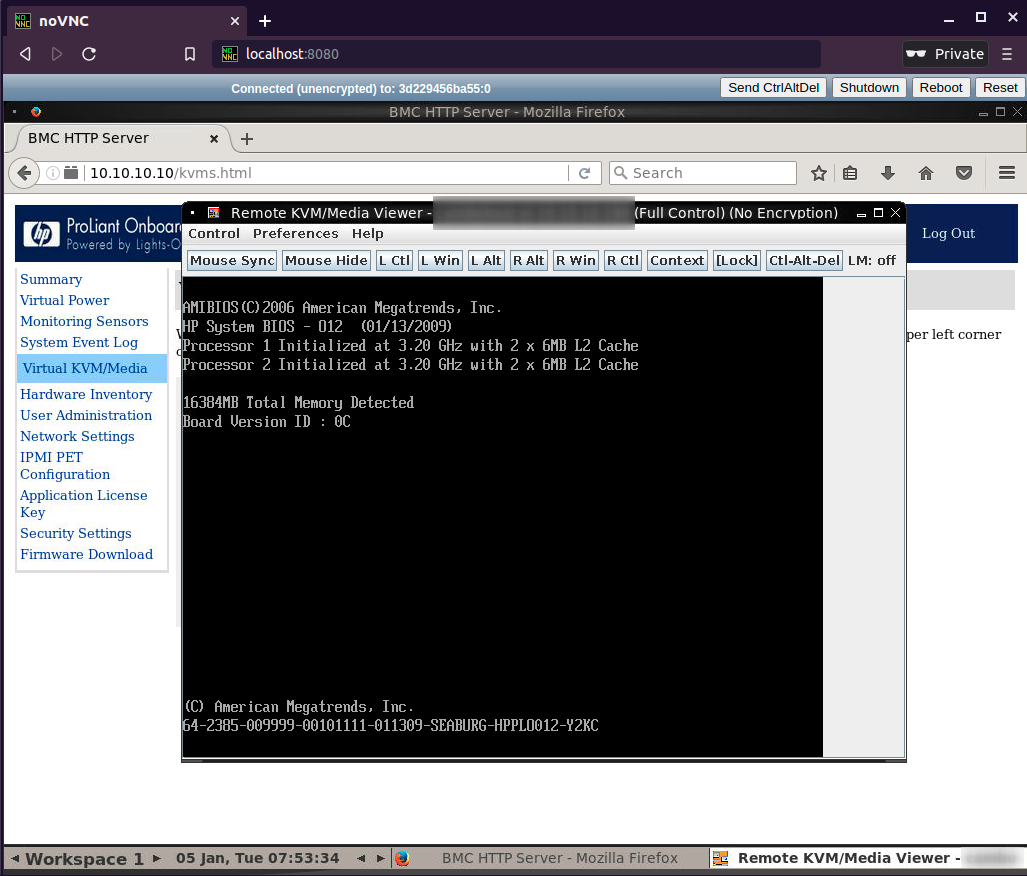Click the taskbar scroll left arrow
Viewport: 1027px width, 876px height.
(361, 858)
